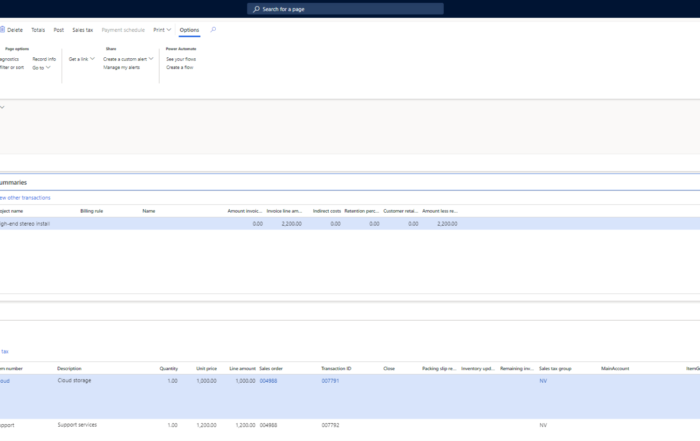This screenshot has height=441, width=700.
Task: Click the magnifier in the page search box
Action: coord(256,9)
